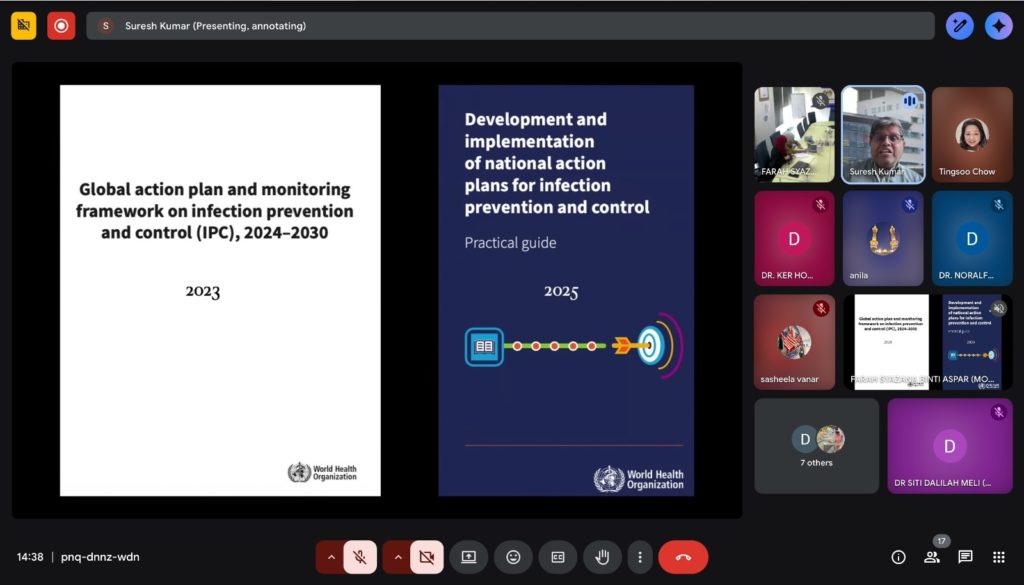Expand video settings arrow beside camera

tap(396, 557)
